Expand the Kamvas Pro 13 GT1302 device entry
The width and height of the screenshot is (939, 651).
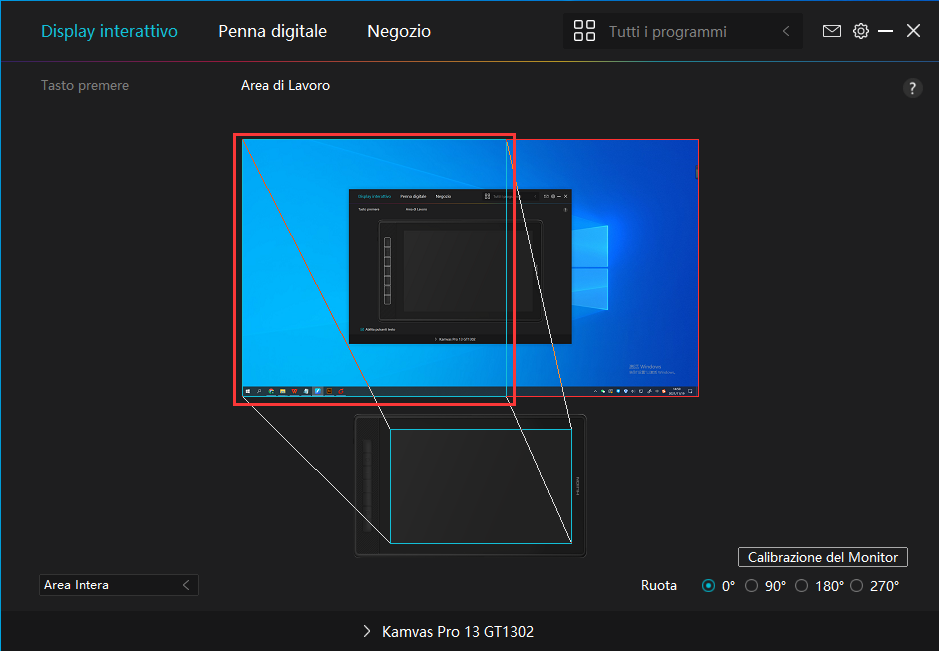367,632
